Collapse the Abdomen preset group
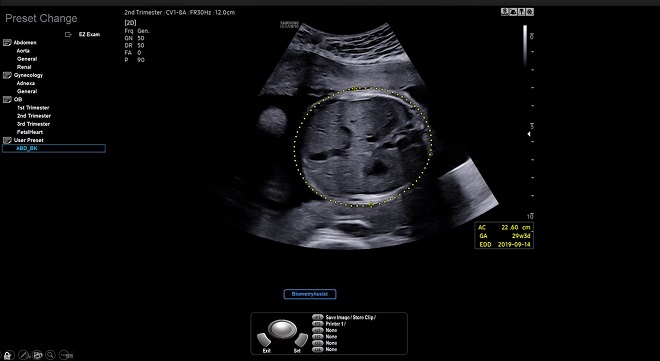 pos(7,43)
